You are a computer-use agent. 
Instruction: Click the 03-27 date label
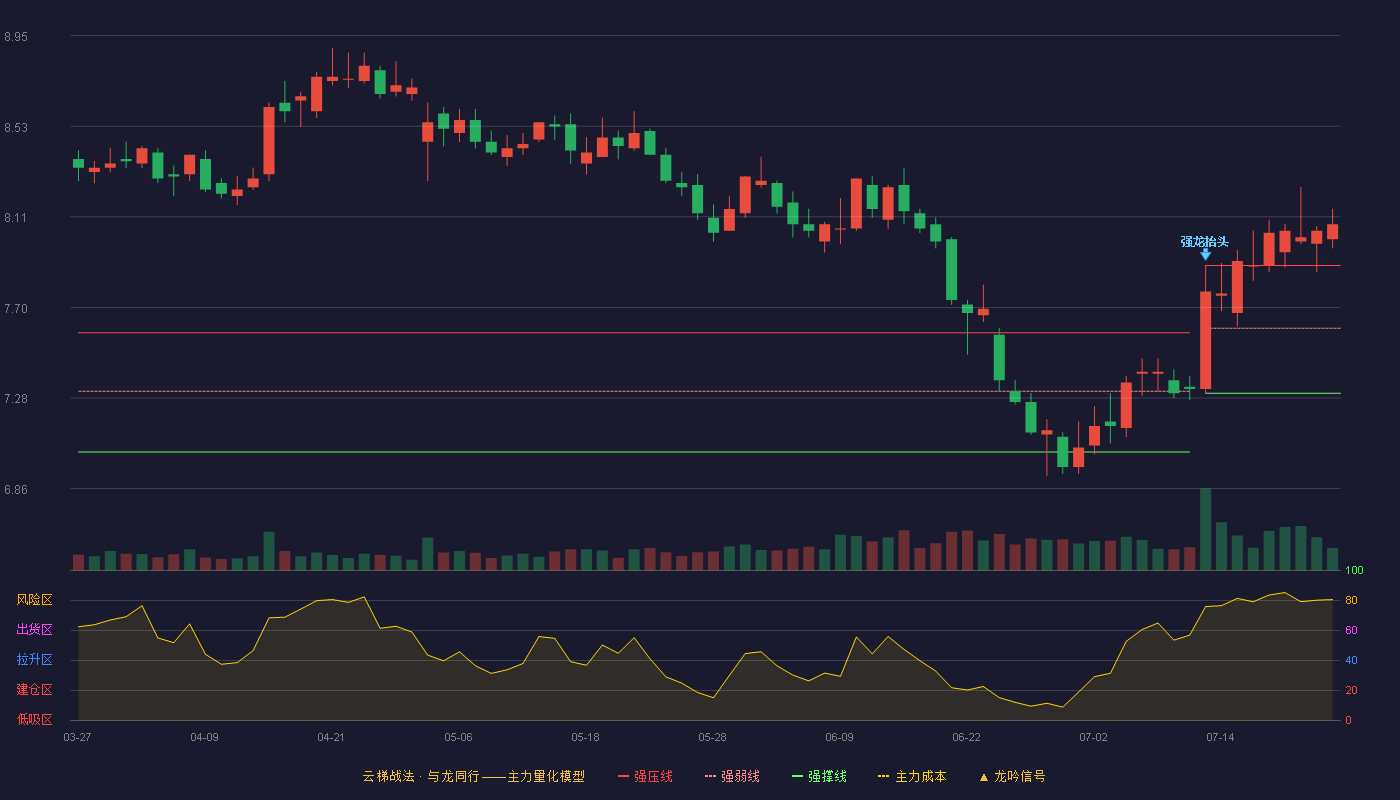tap(77, 737)
